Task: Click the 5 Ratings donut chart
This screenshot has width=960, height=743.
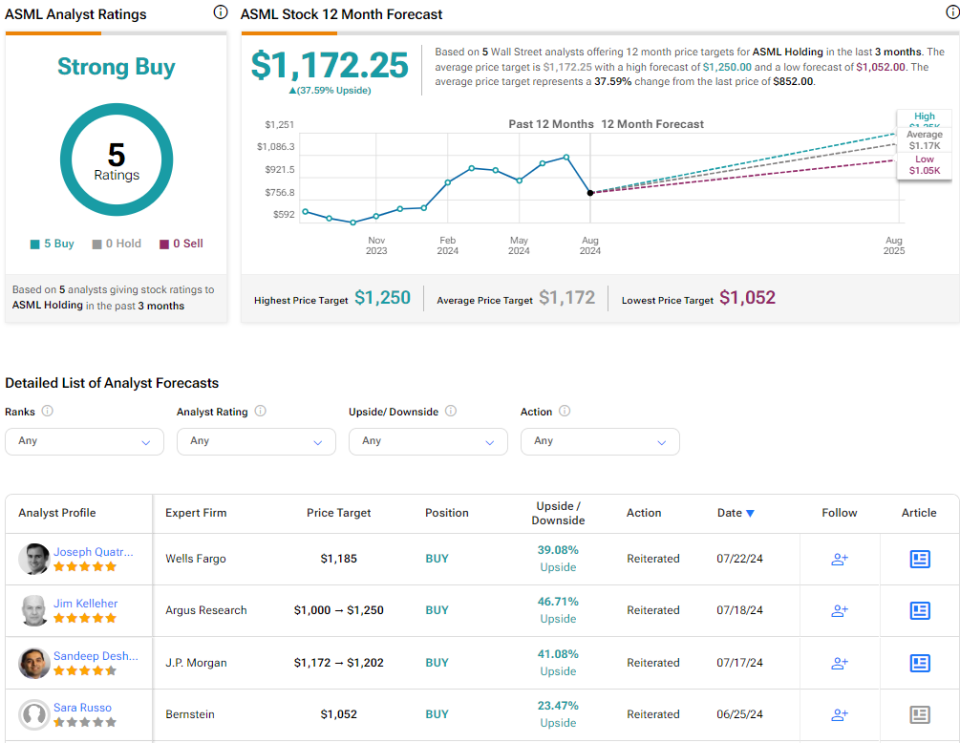Action: click(116, 160)
